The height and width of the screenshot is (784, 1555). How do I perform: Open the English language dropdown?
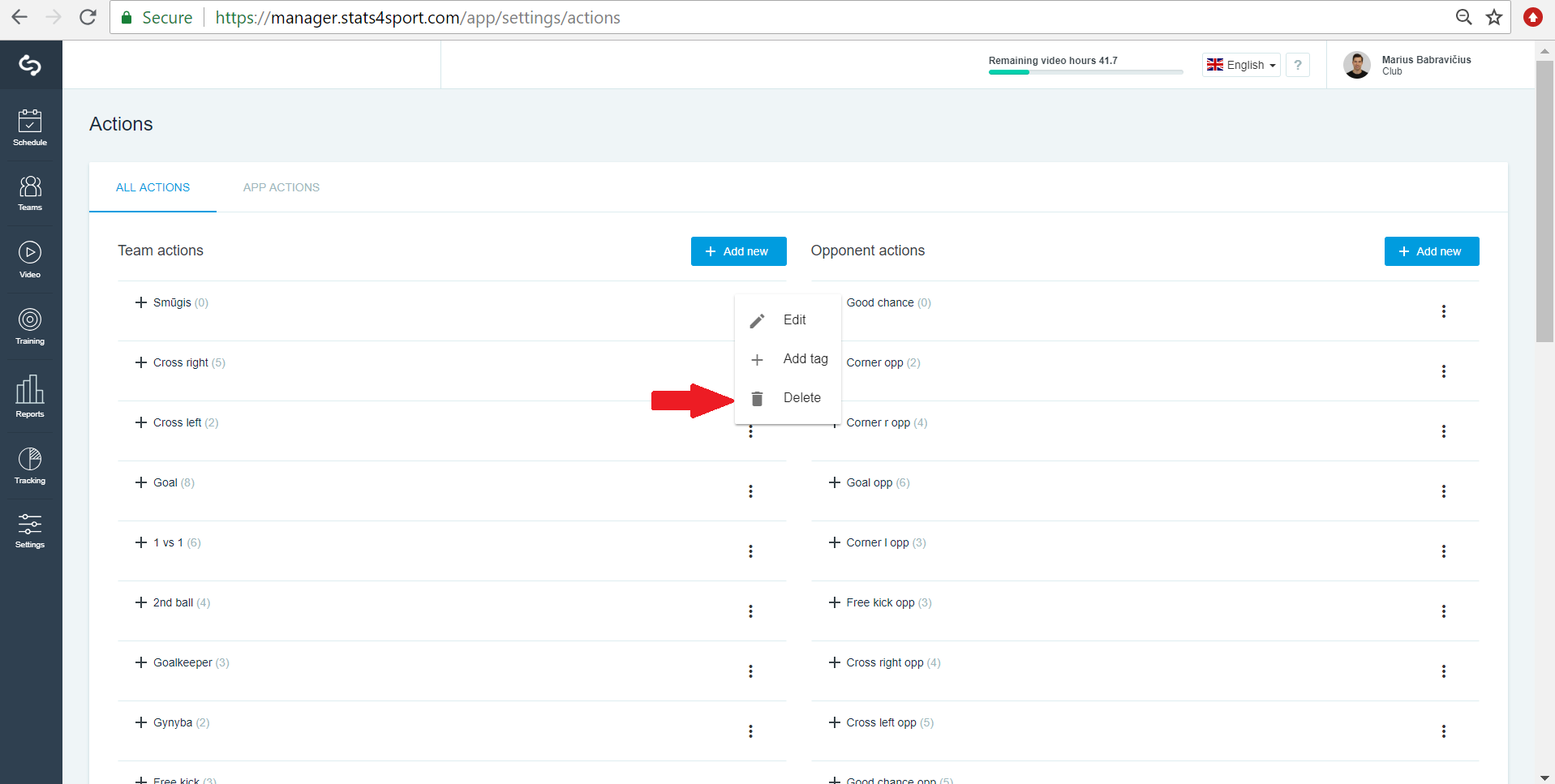(1241, 65)
